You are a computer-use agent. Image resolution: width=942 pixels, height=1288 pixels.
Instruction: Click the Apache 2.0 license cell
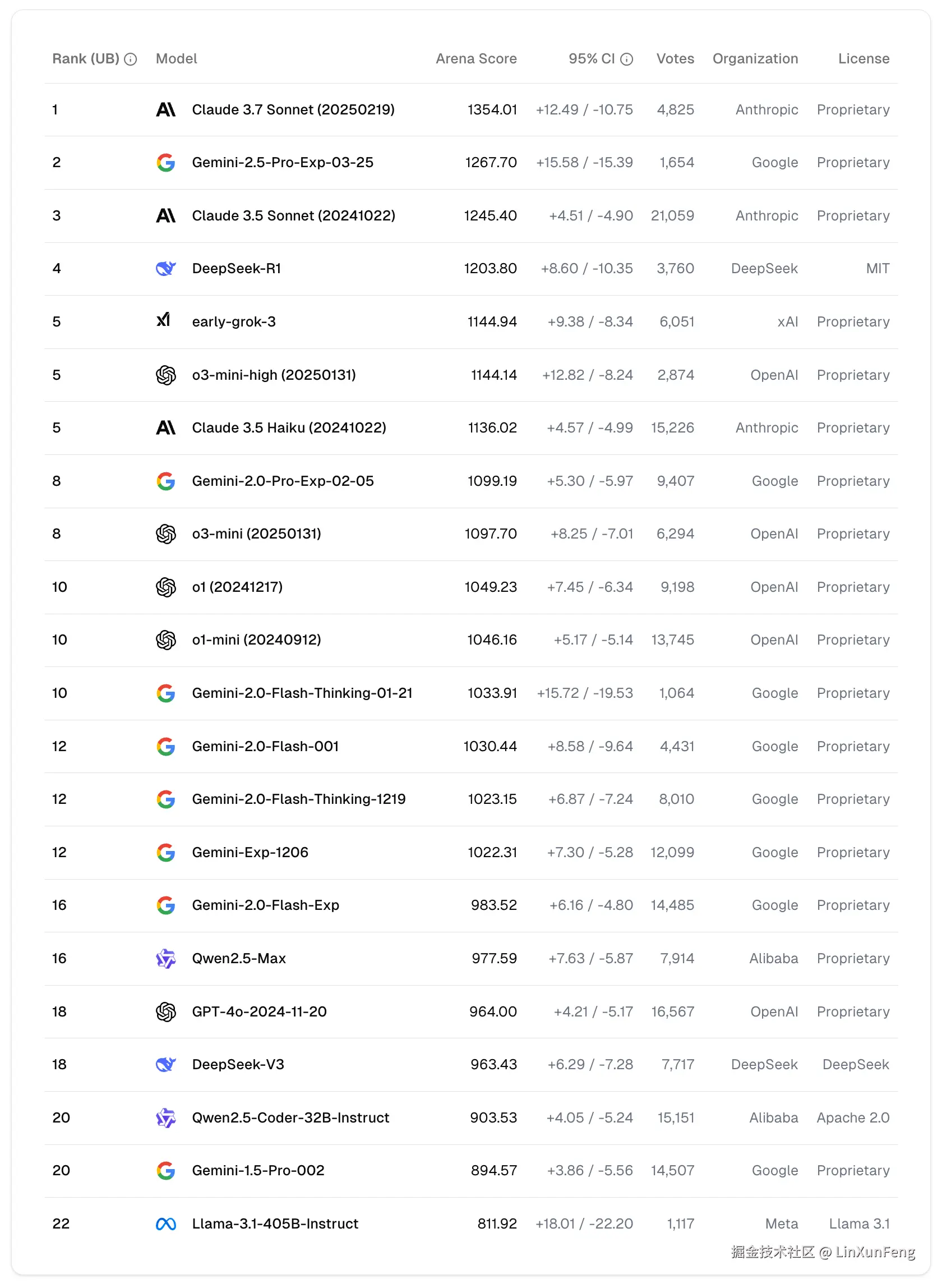pos(852,1117)
